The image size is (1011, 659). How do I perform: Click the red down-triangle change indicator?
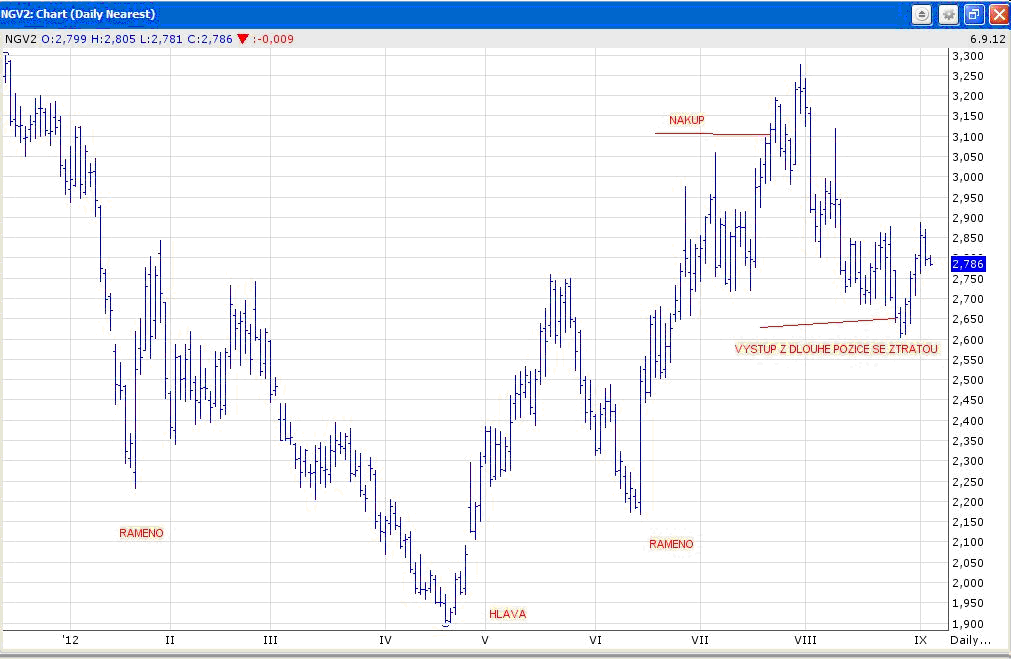[x=242, y=39]
